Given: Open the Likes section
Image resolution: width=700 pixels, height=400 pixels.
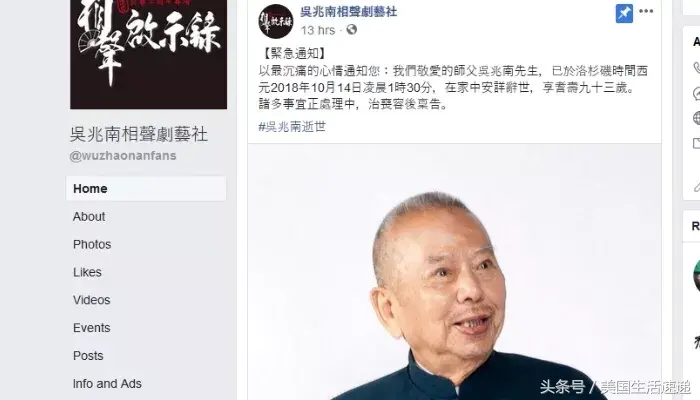Looking at the screenshot, I should click(x=87, y=272).
